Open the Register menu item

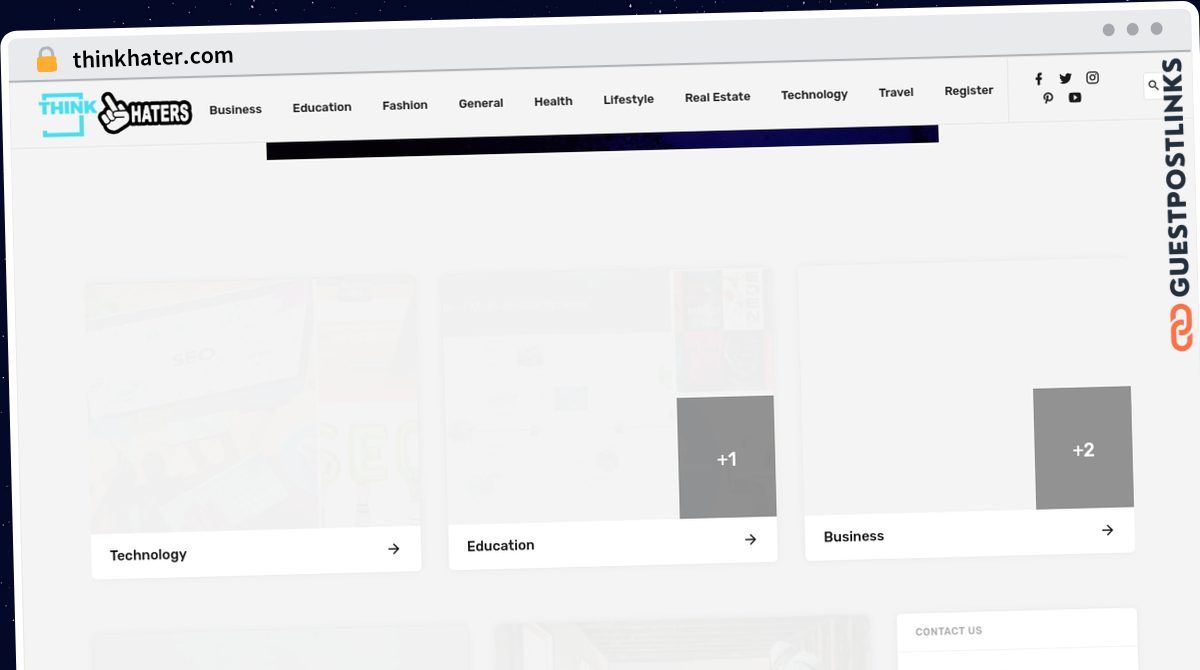click(x=969, y=90)
